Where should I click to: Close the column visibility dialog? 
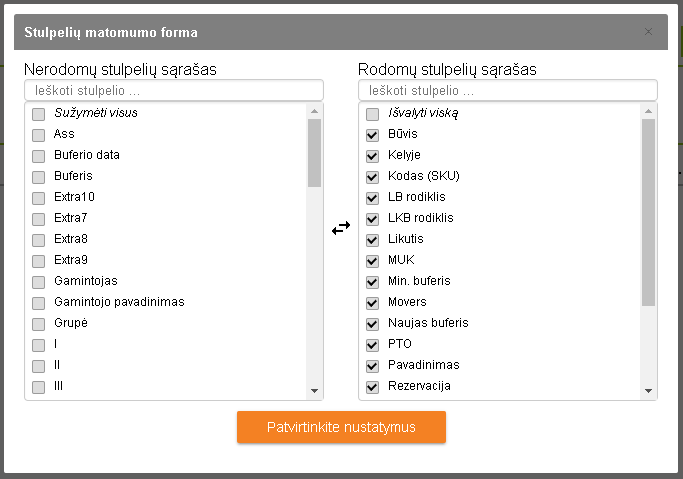pyautogui.click(x=648, y=32)
